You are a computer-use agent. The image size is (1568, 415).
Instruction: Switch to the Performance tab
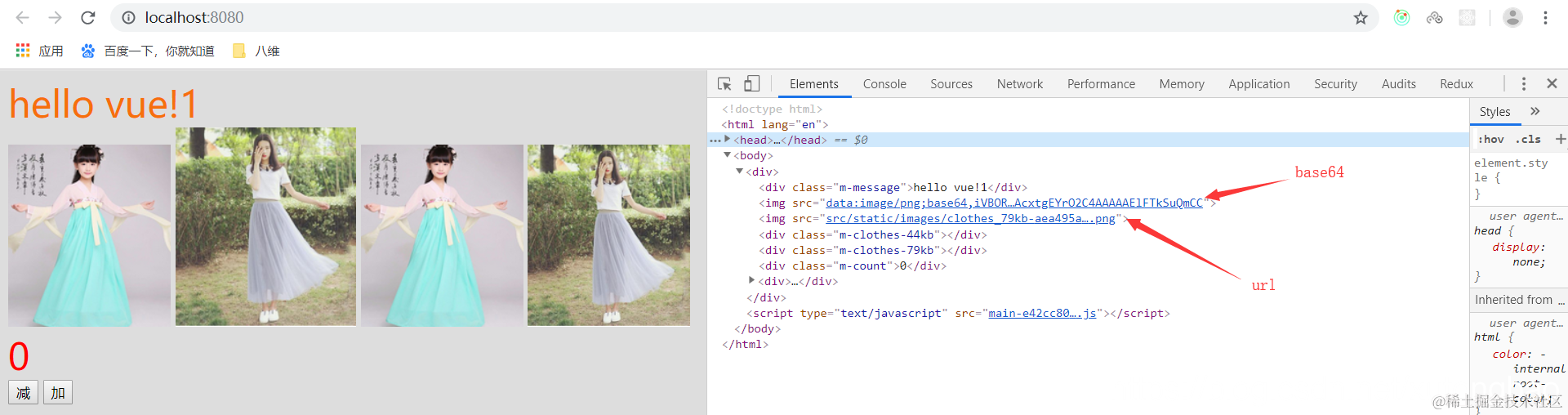(x=1101, y=83)
